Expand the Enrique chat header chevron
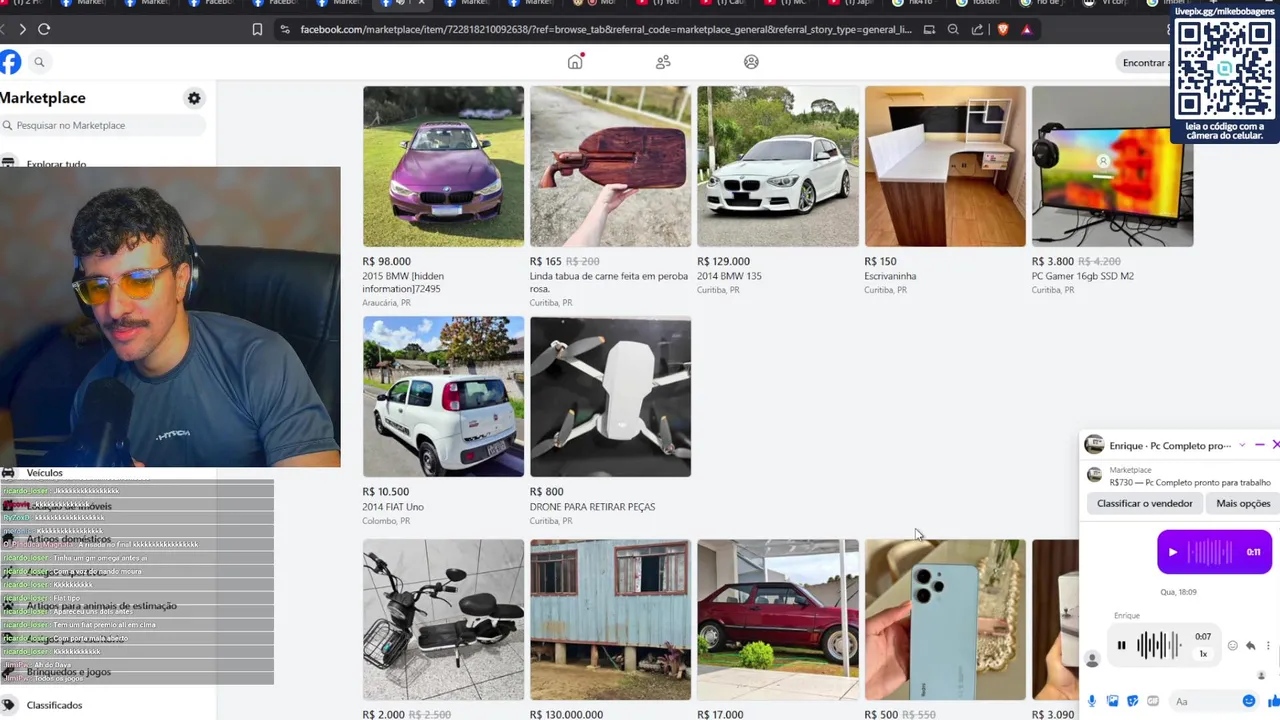This screenshot has width=1280, height=720. (x=1242, y=445)
